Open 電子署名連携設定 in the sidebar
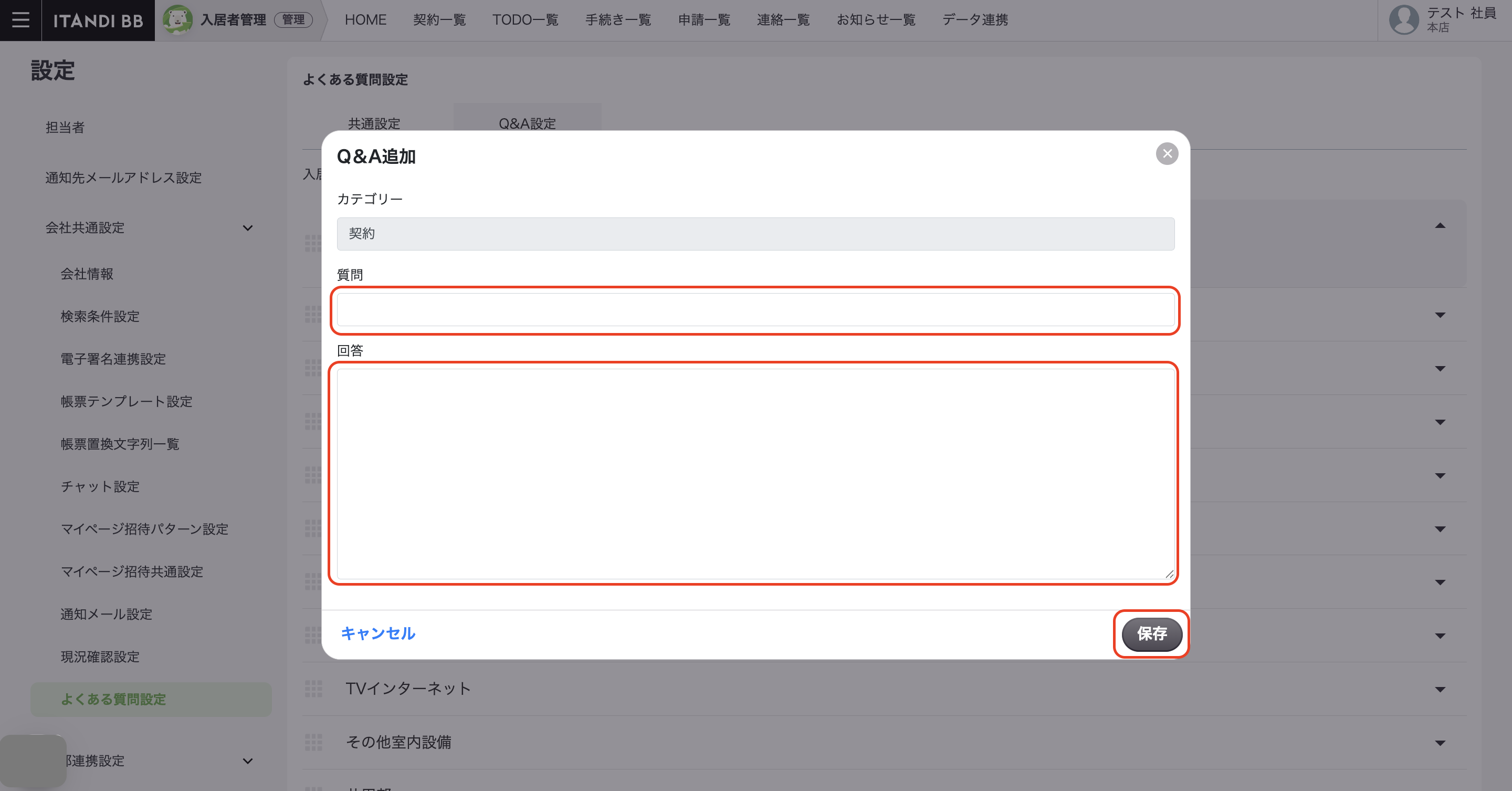This screenshot has height=791, width=1512. (113, 359)
